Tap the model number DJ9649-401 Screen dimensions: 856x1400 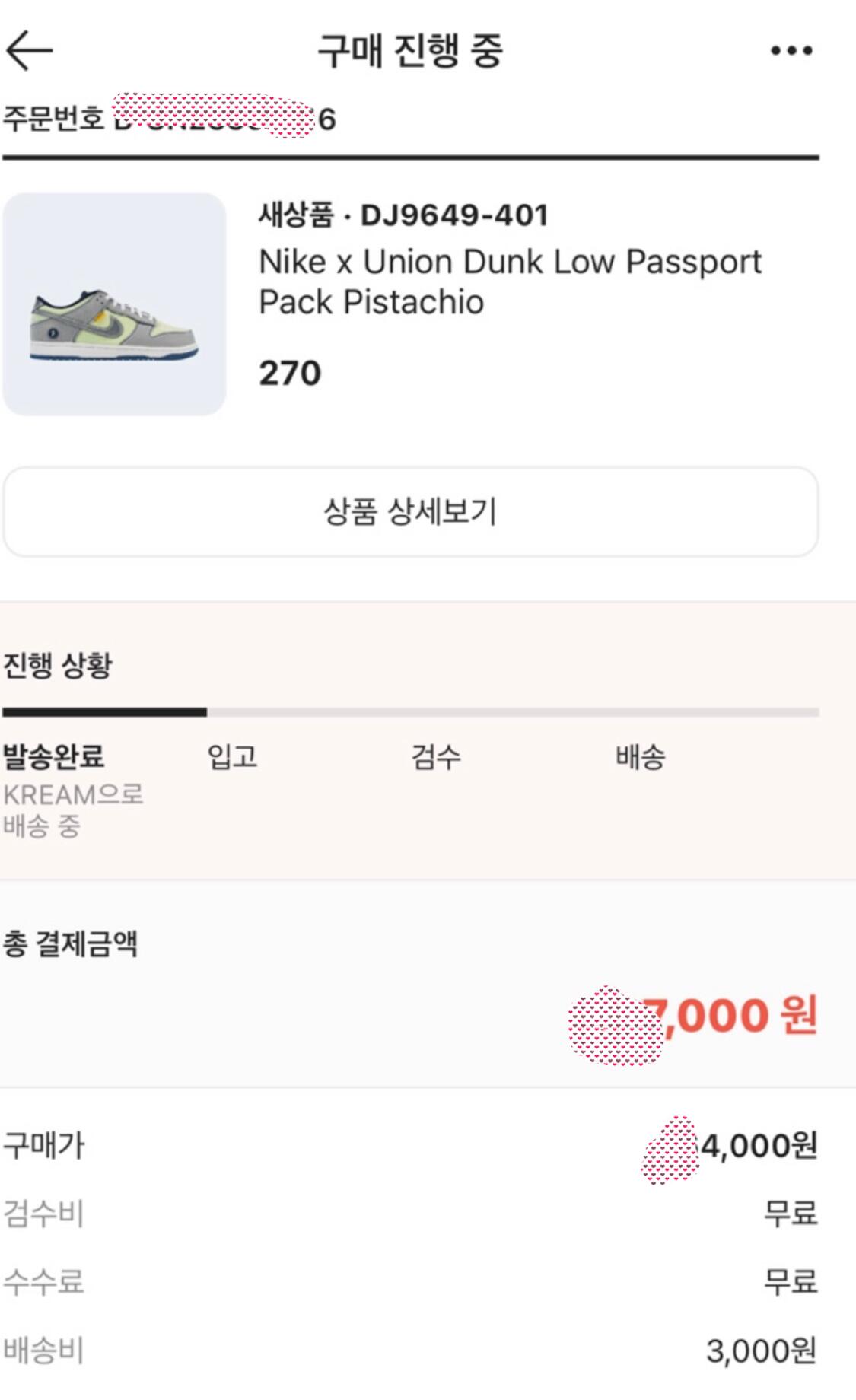(454, 215)
